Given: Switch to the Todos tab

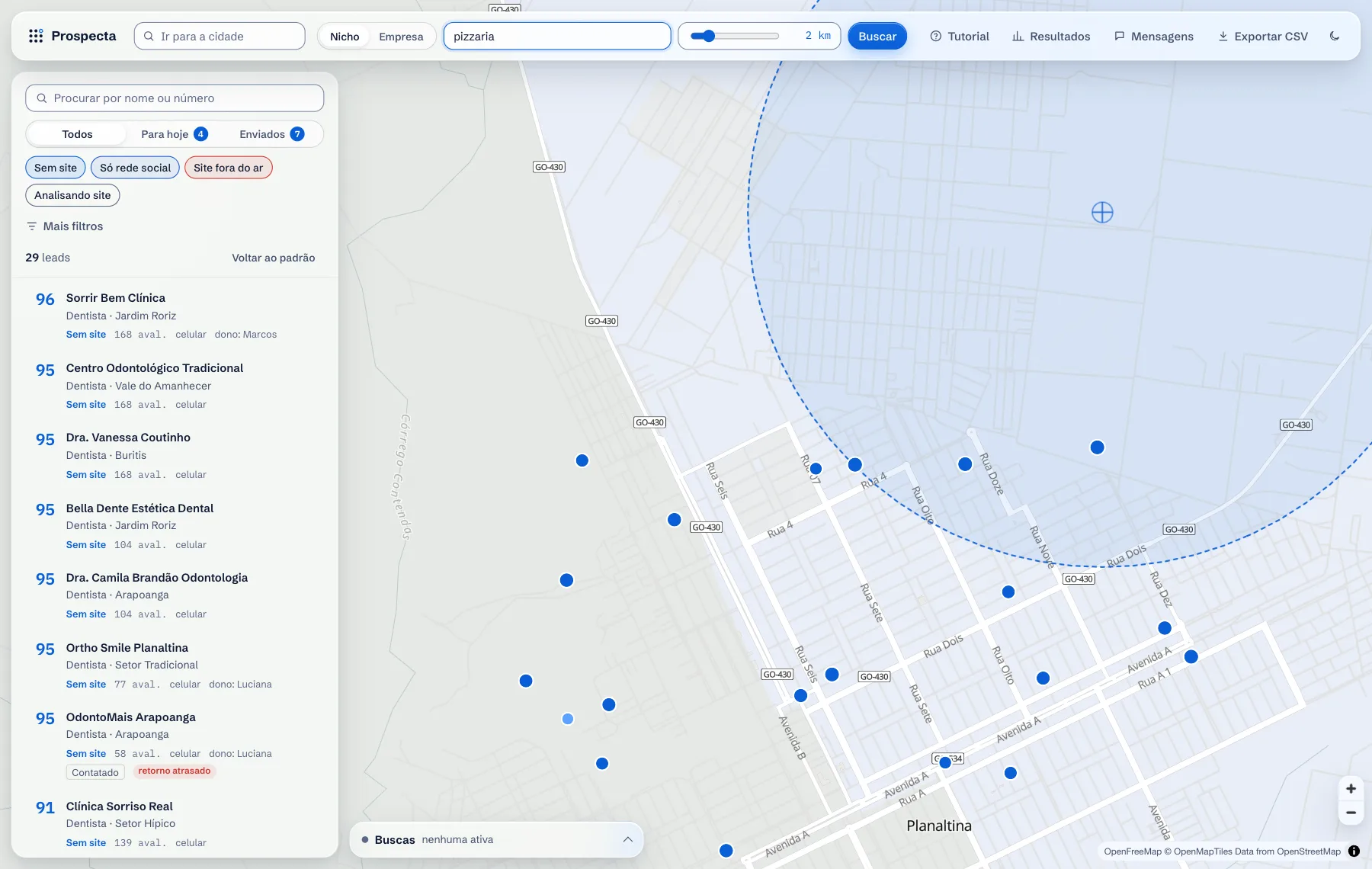Looking at the screenshot, I should point(77,134).
